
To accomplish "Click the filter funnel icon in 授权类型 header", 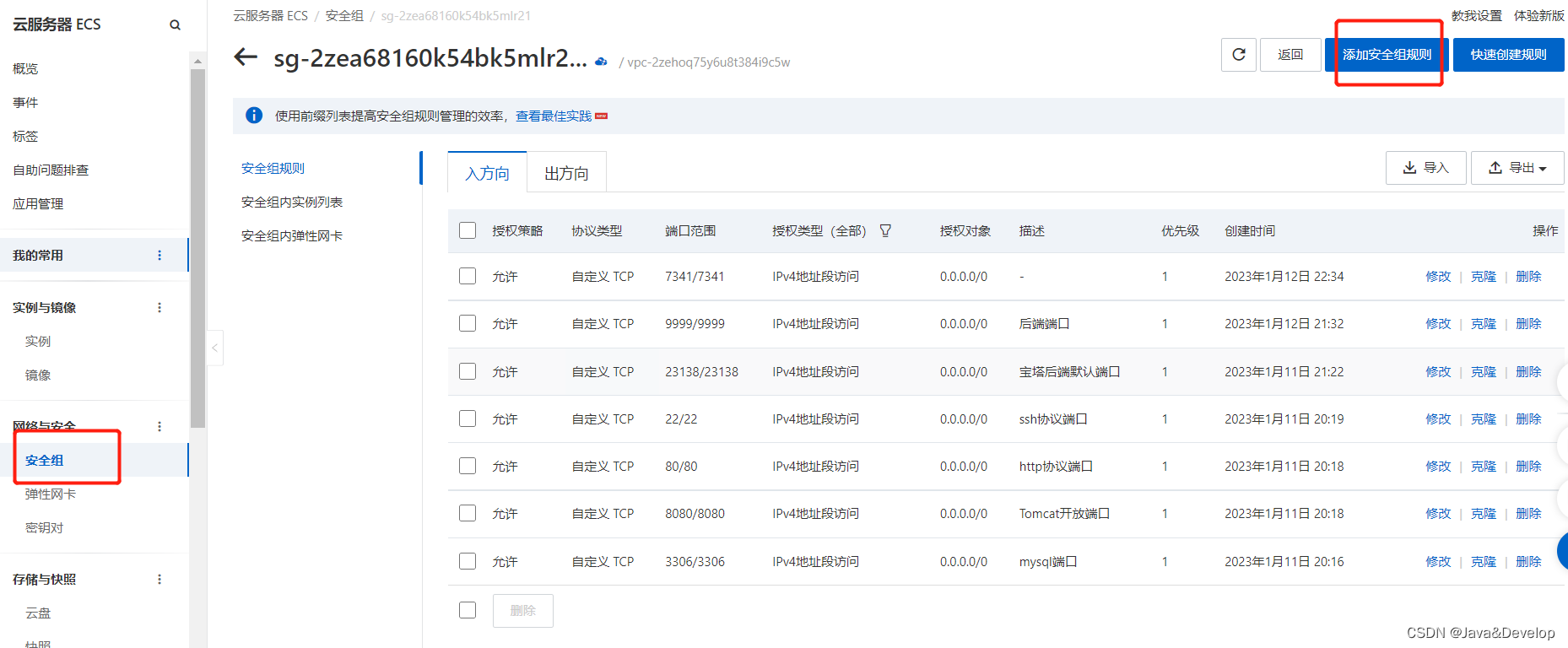I will [885, 230].
